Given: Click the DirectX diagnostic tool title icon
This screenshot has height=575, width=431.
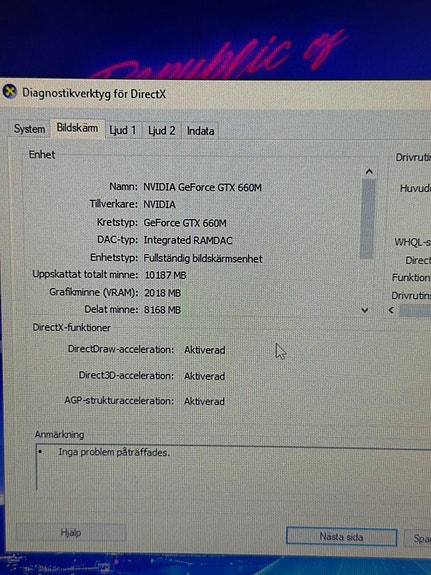Looking at the screenshot, I should click(10, 92).
